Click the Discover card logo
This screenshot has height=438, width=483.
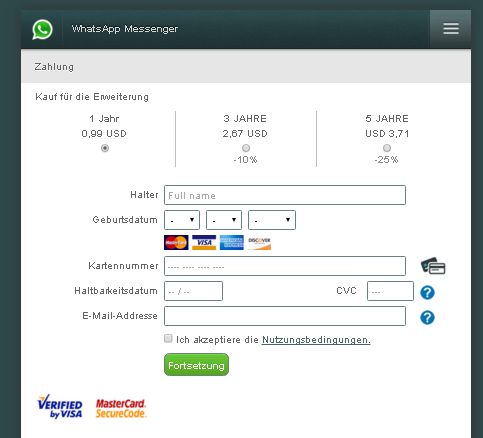[259, 242]
